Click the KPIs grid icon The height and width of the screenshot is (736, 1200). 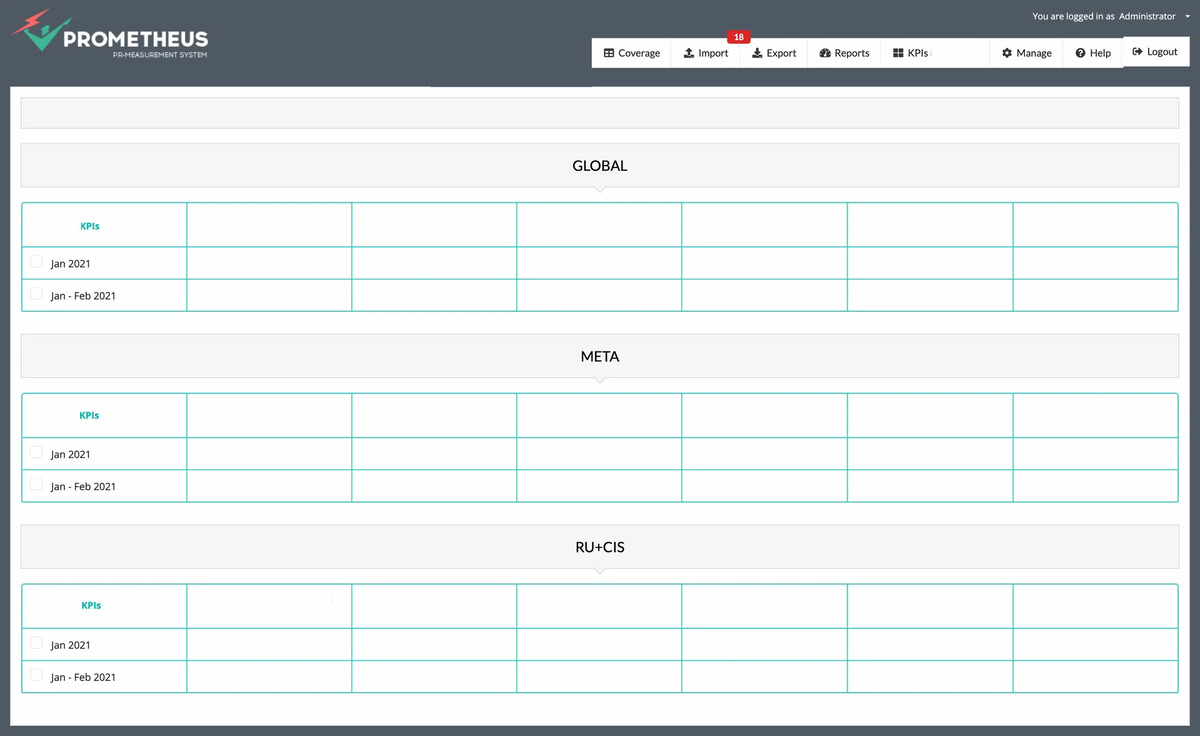(898, 53)
